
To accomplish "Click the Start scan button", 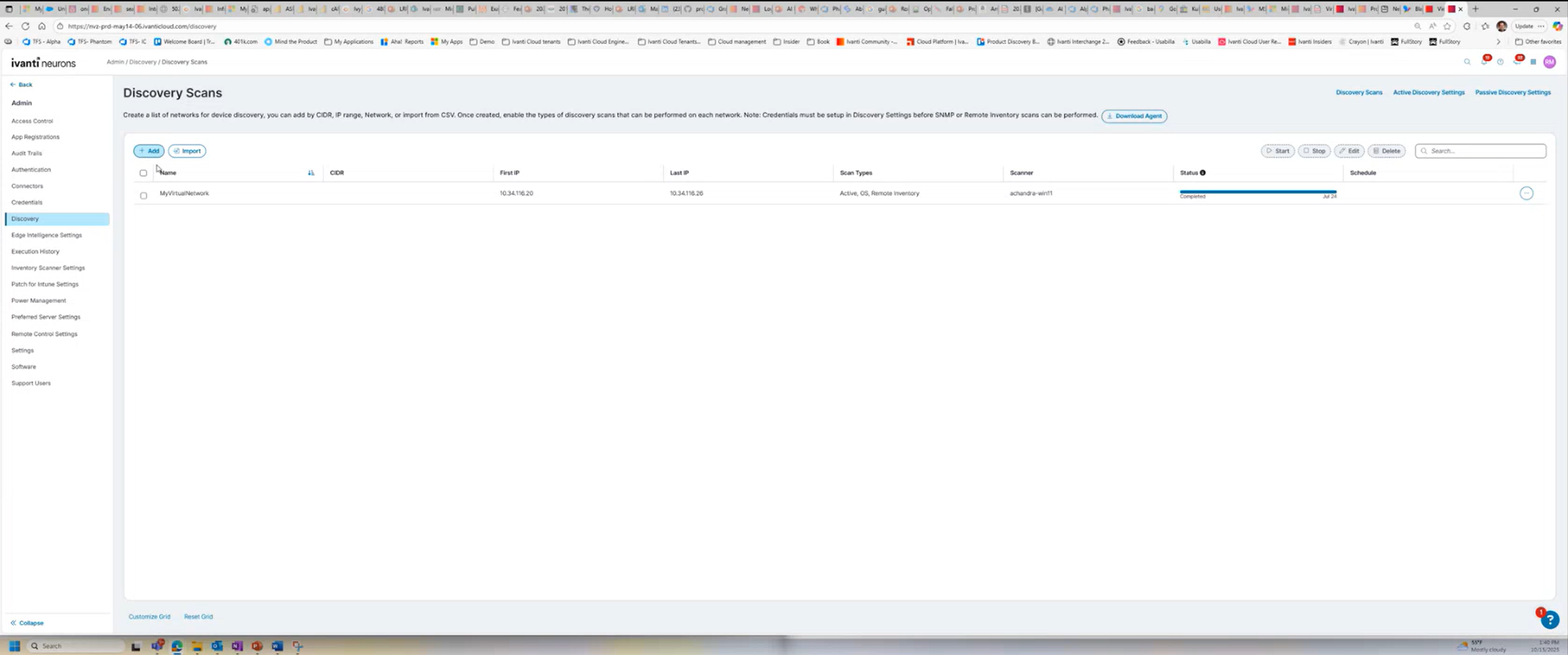I will 1277,151.
